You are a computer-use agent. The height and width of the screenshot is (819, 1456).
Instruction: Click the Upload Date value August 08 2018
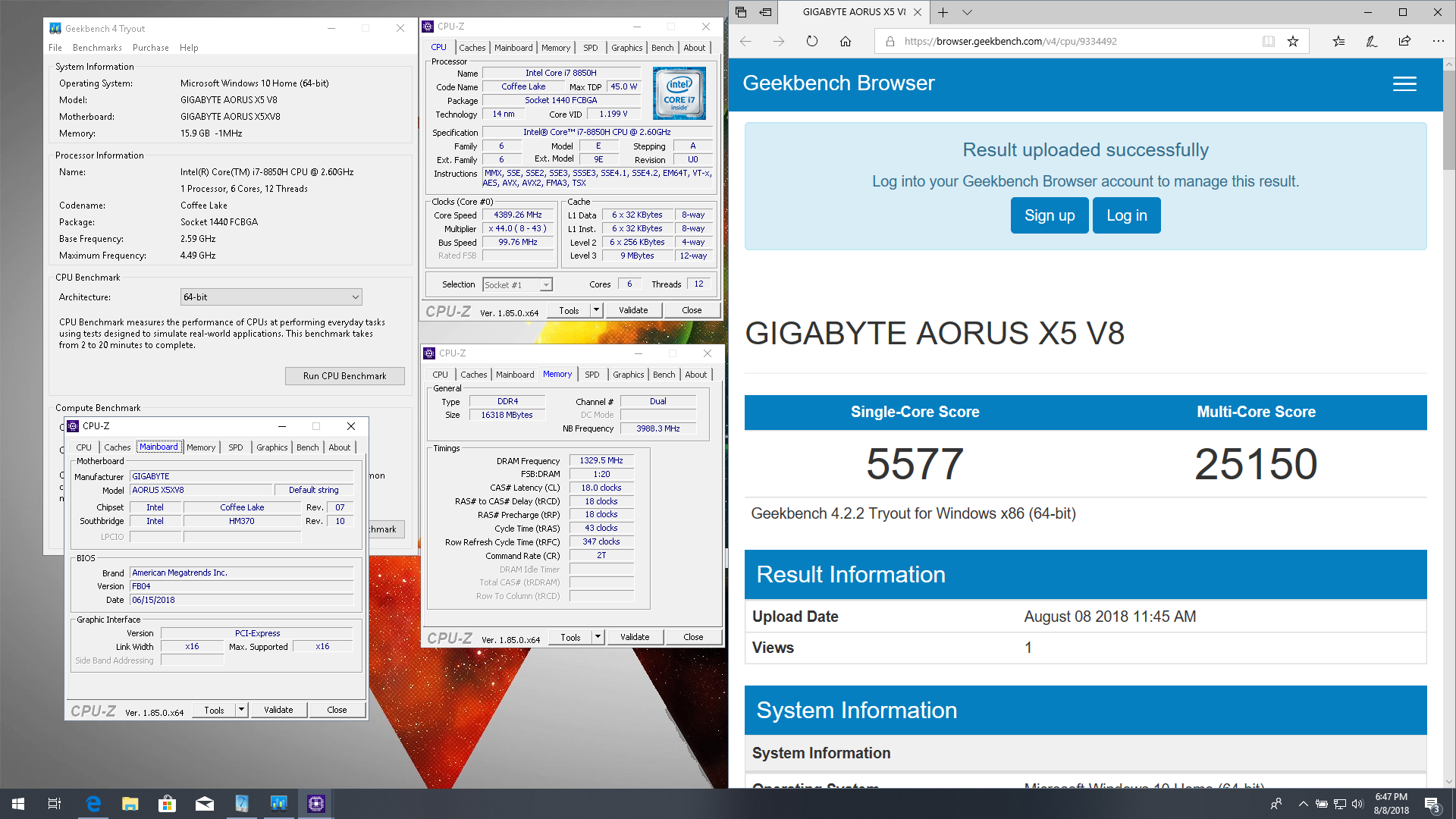[x=1109, y=617]
